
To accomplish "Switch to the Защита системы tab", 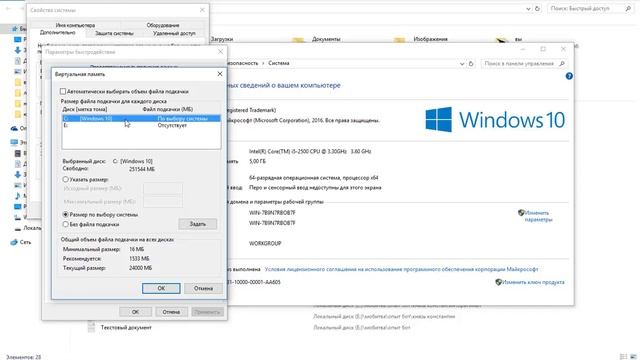I will point(114,33).
